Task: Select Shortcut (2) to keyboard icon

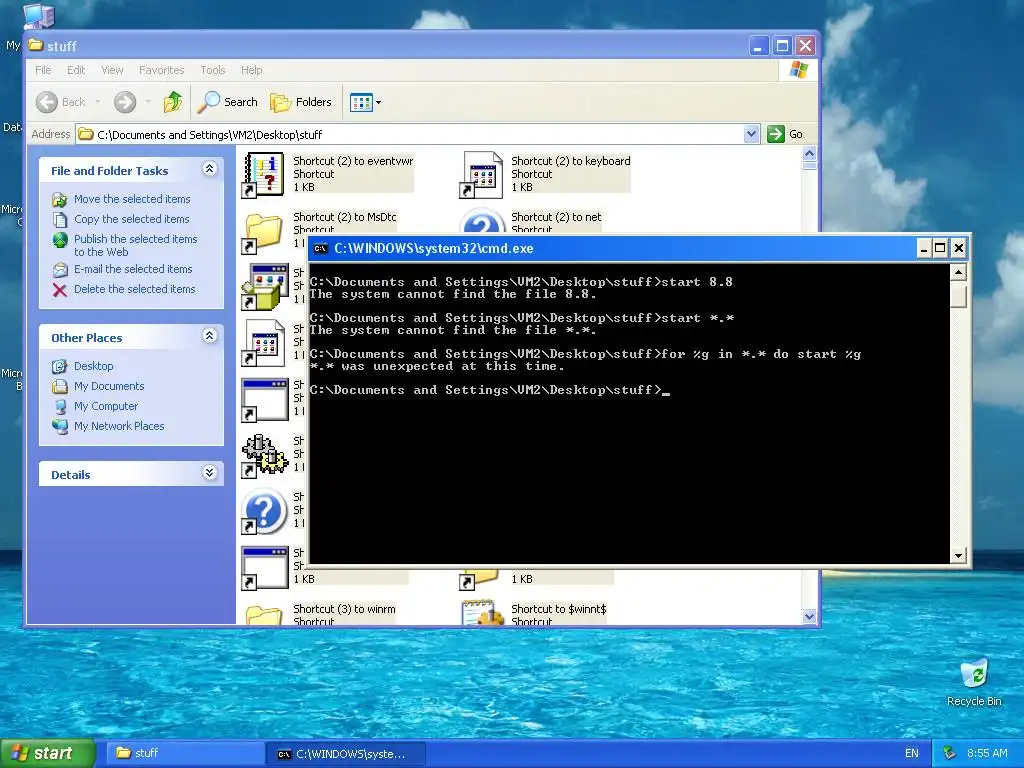Action: (x=481, y=175)
